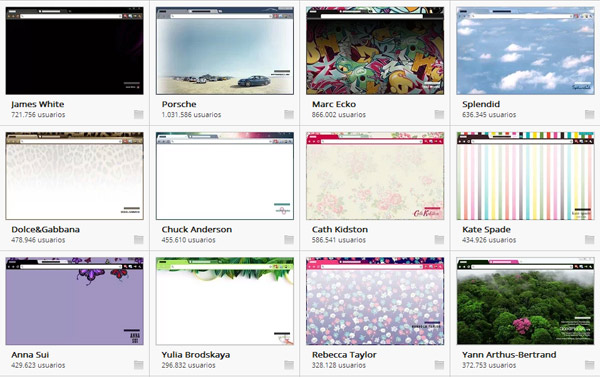The height and width of the screenshot is (377, 600).
Task: Click the 434.926 usuarios count
Action: [489, 240]
